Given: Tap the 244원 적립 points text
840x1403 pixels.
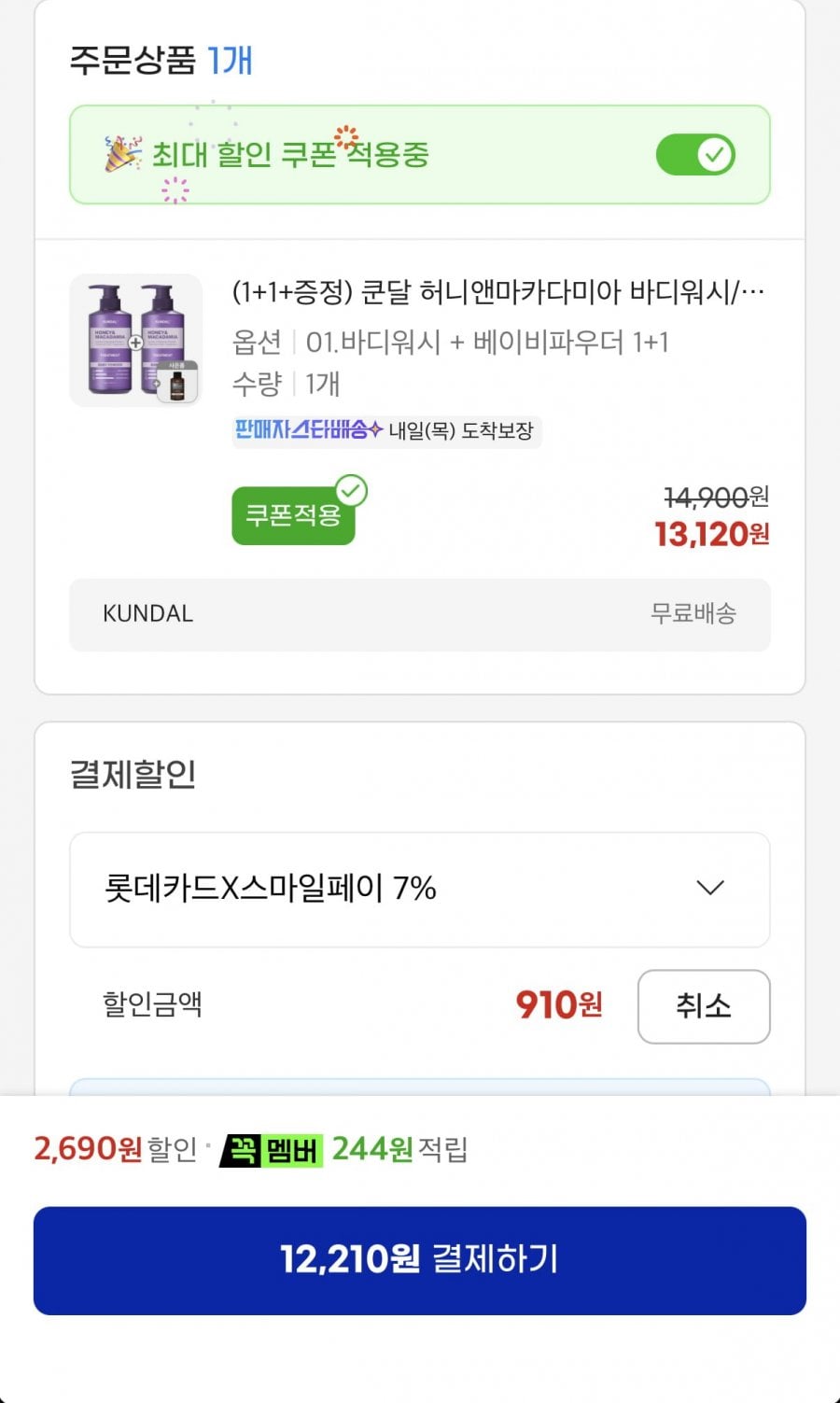Looking at the screenshot, I should [x=399, y=1149].
